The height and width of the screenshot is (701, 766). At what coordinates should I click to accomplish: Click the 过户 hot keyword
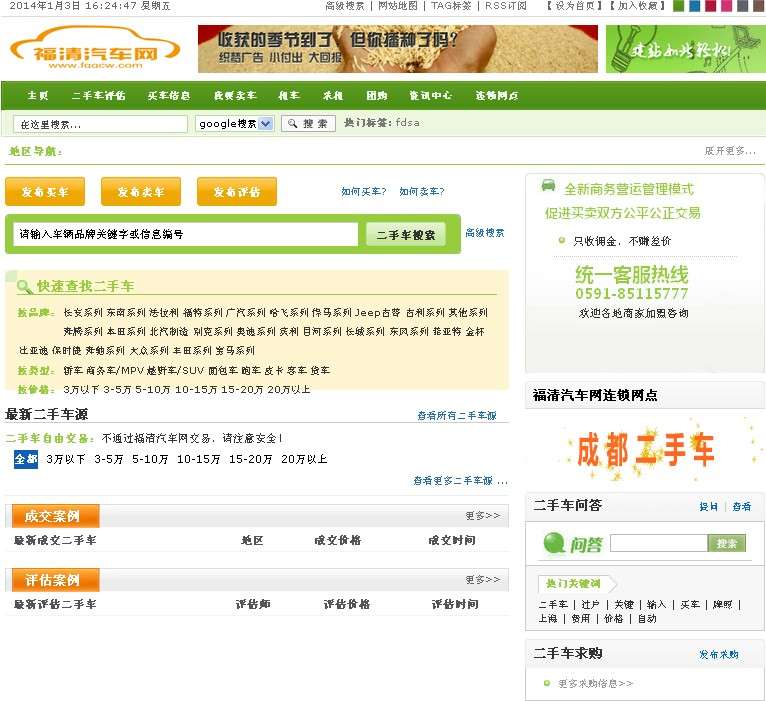591,605
